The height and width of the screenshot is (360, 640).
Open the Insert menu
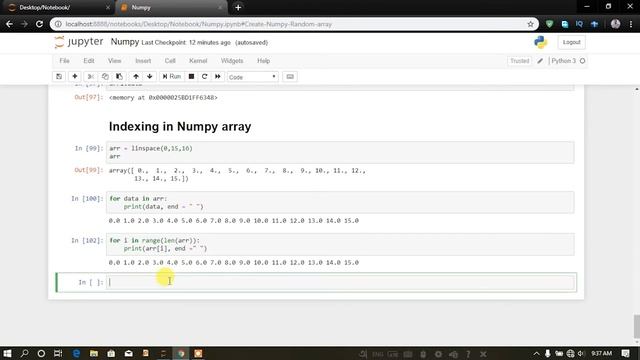pos(143,61)
